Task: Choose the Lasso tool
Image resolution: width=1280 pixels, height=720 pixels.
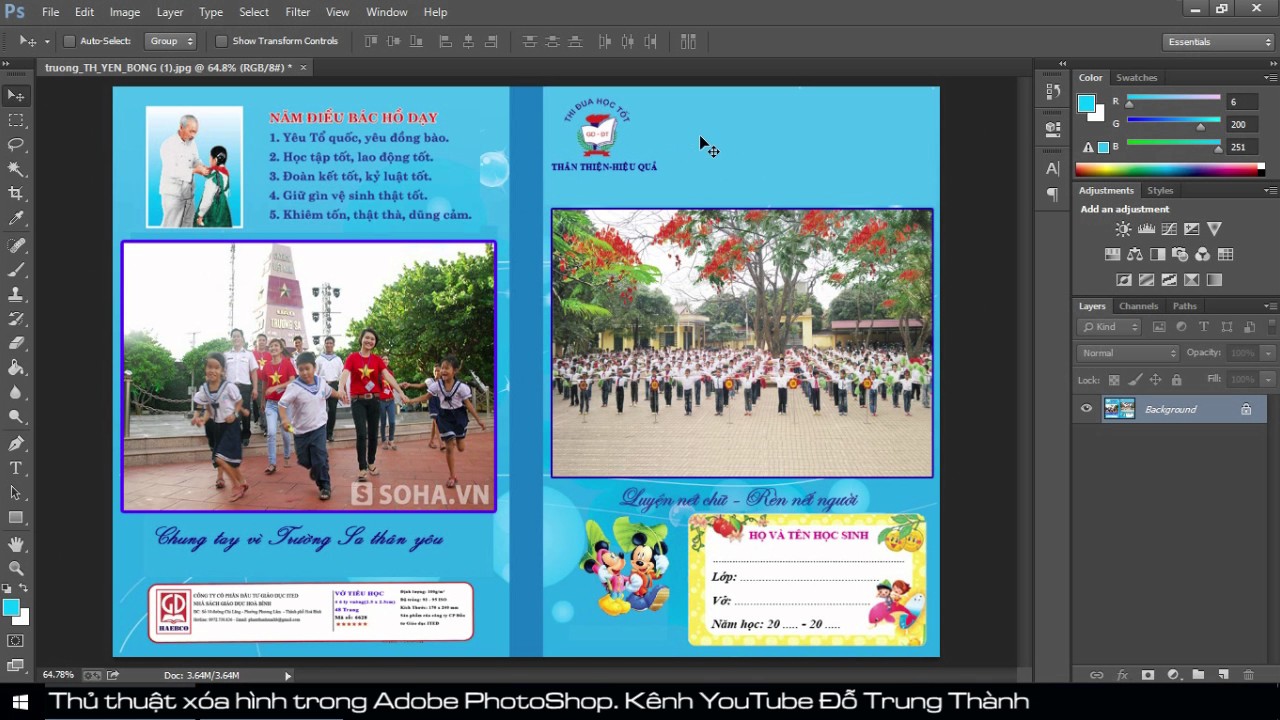Action: tap(16, 144)
